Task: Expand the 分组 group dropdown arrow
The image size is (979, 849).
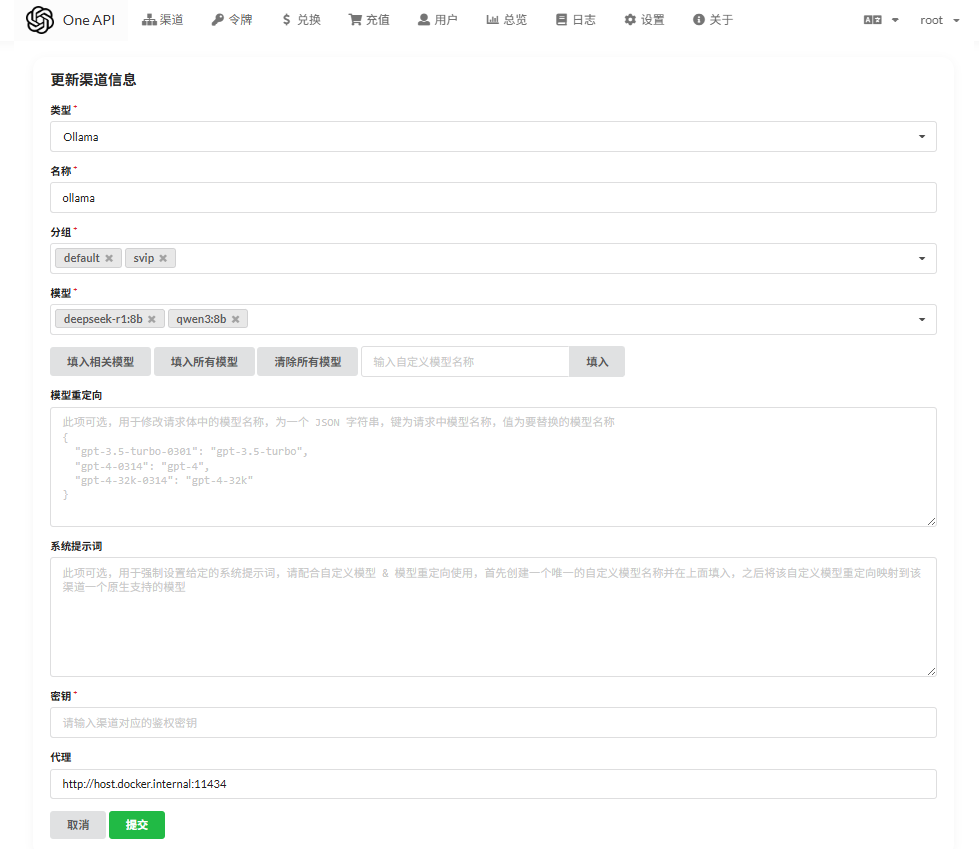Action: point(922,258)
